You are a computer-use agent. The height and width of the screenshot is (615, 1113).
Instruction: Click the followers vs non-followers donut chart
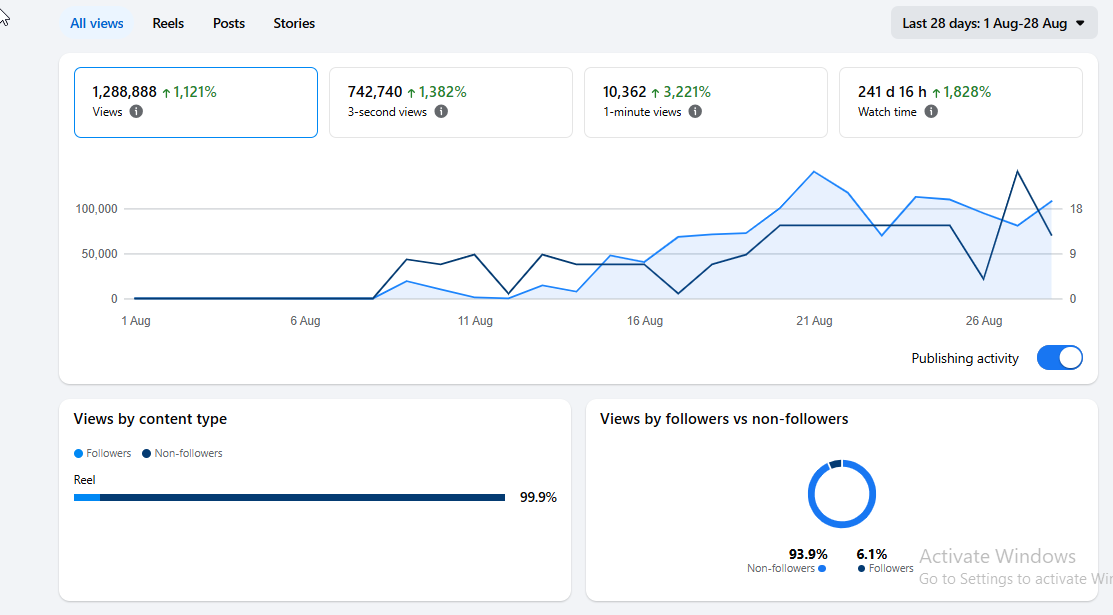tap(842, 494)
